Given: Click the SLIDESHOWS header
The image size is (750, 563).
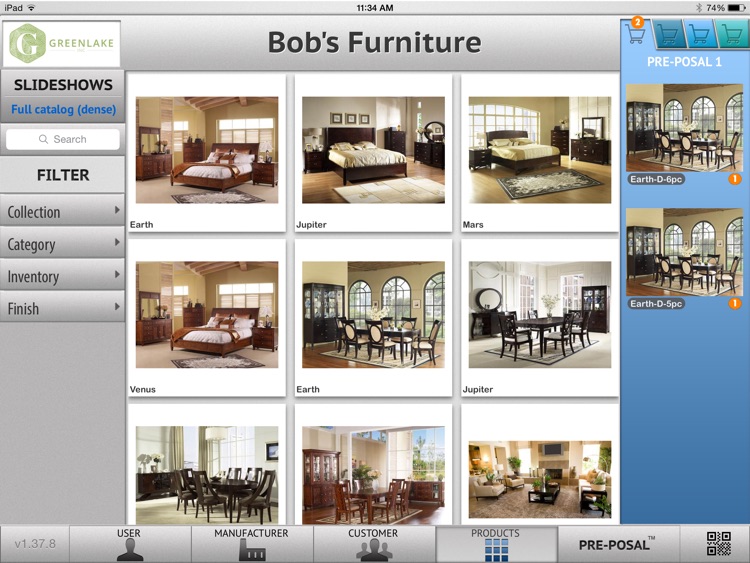Looking at the screenshot, I should coord(63,85).
